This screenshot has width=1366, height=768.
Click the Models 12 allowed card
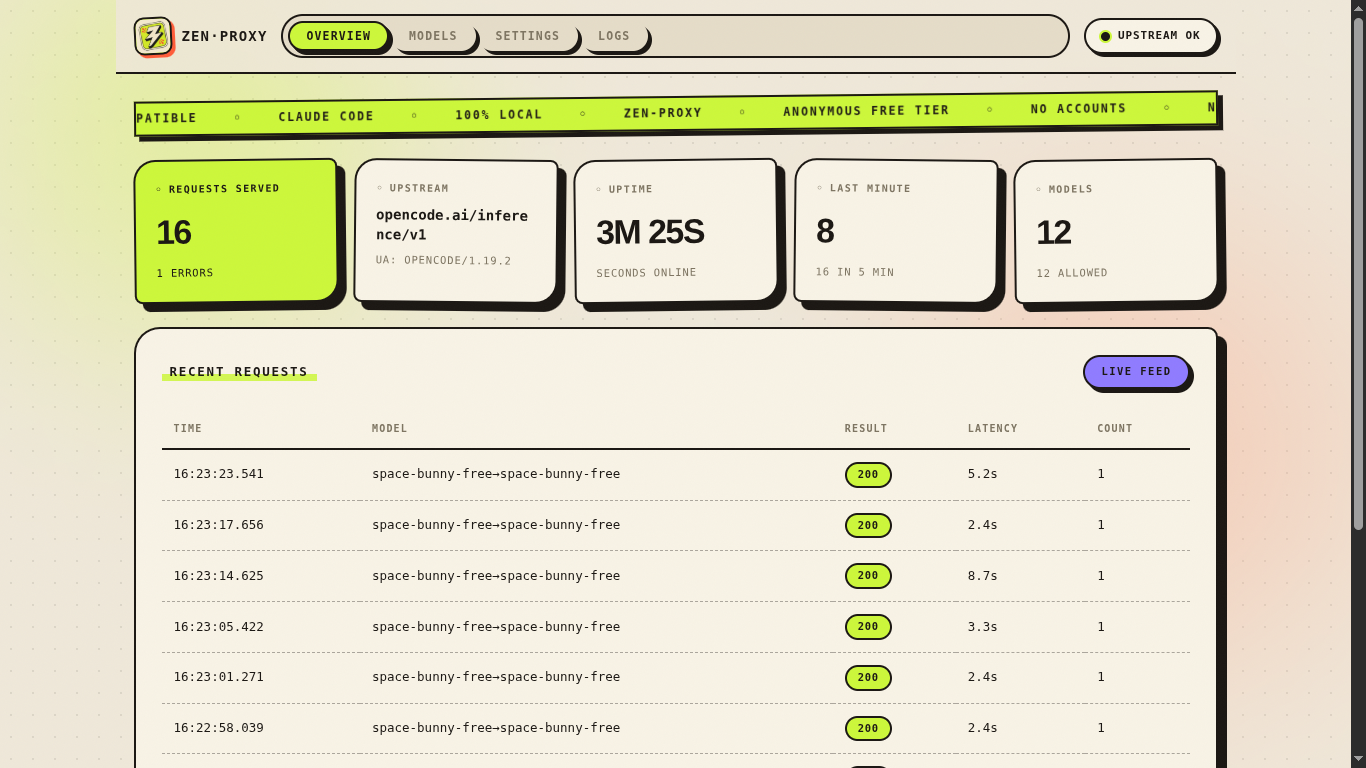coord(1116,231)
